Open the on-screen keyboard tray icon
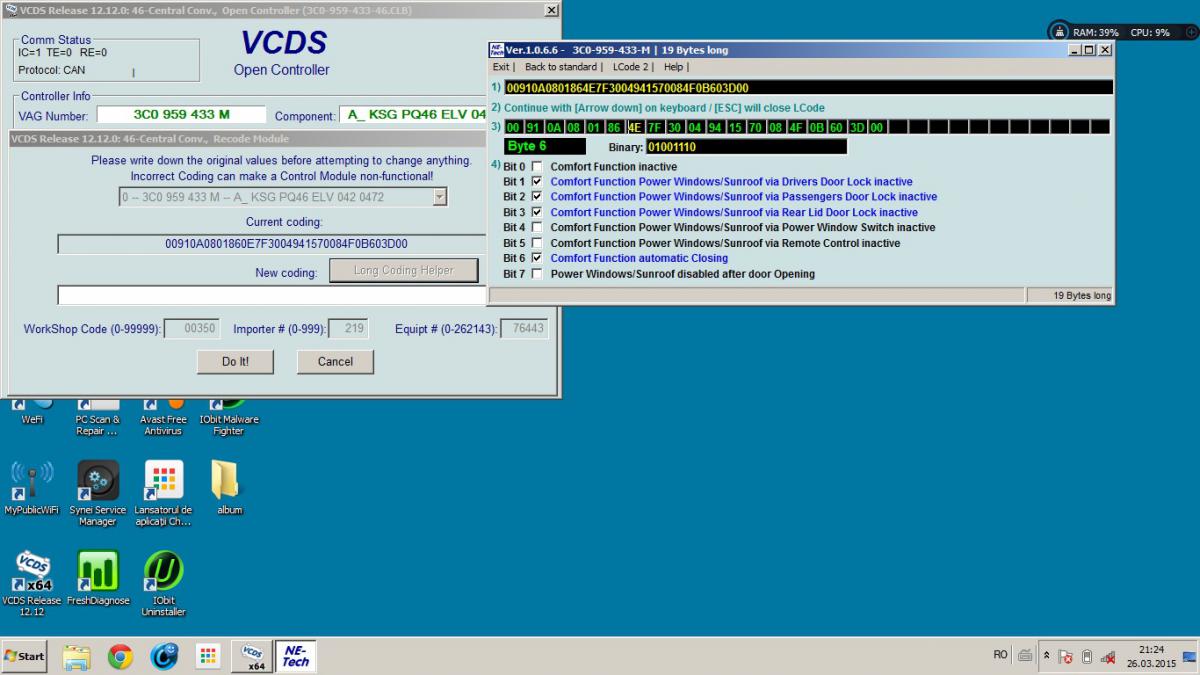1200x675 pixels. point(1025,656)
